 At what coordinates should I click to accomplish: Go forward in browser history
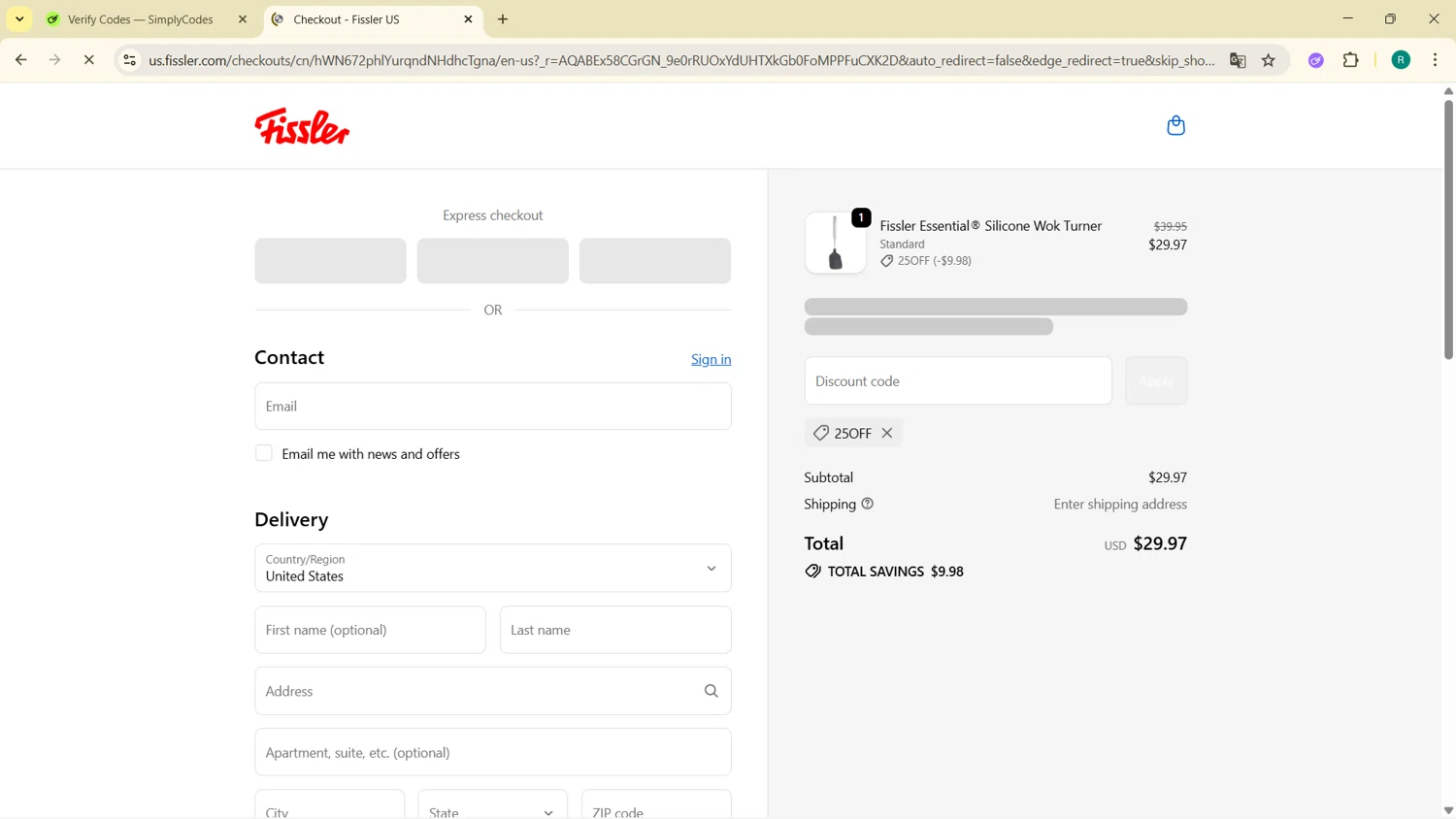55,60
